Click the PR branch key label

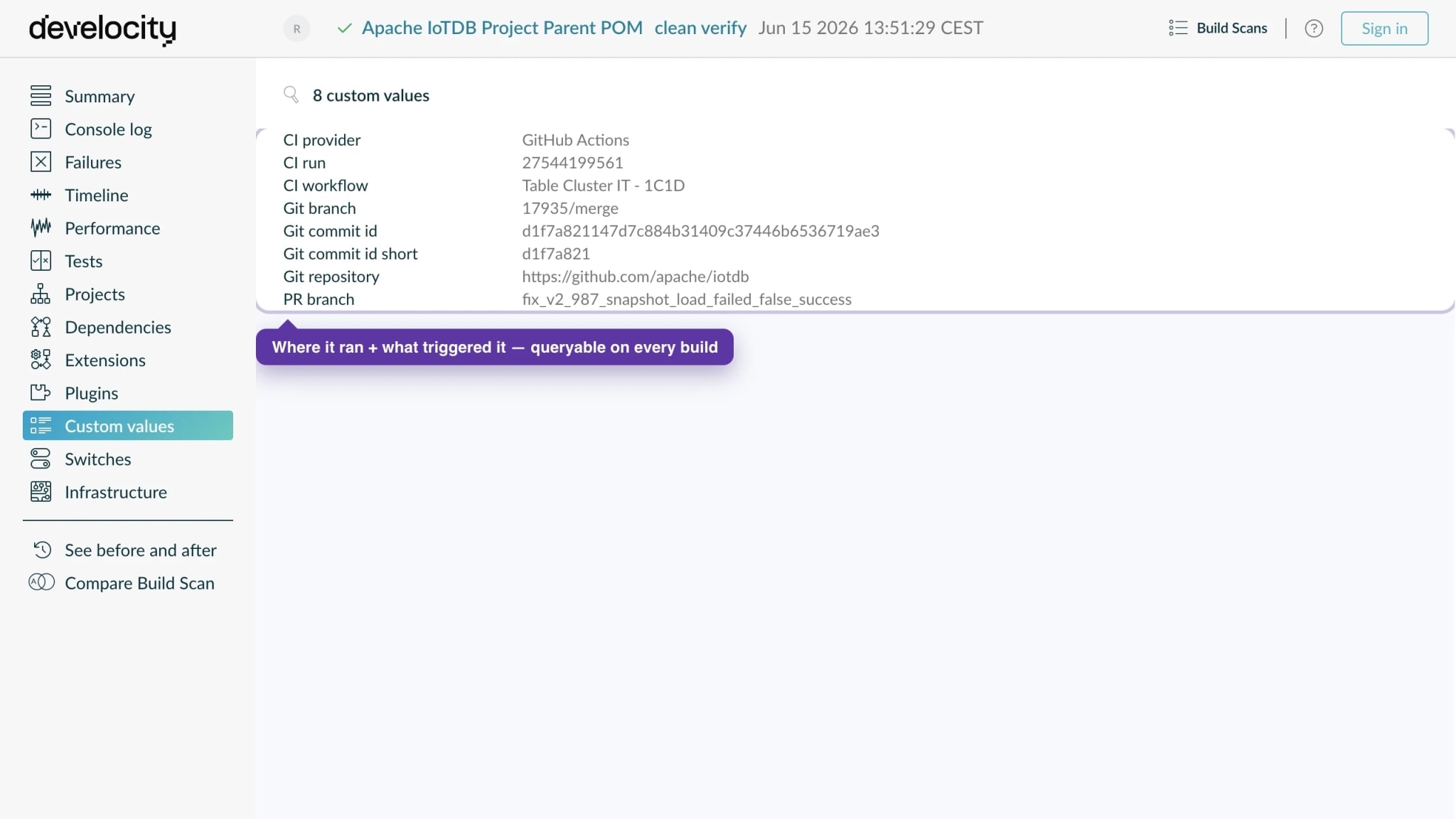tap(318, 299)
